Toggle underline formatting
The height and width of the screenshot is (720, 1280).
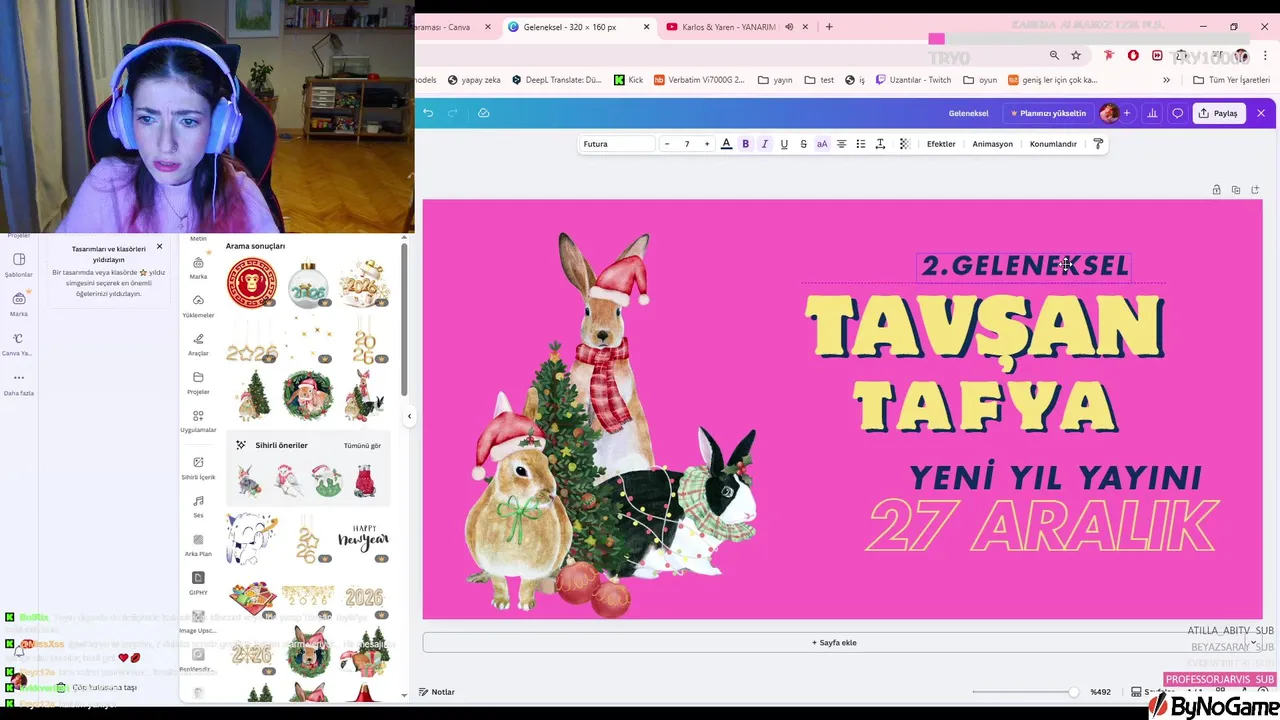click(784, 144)
